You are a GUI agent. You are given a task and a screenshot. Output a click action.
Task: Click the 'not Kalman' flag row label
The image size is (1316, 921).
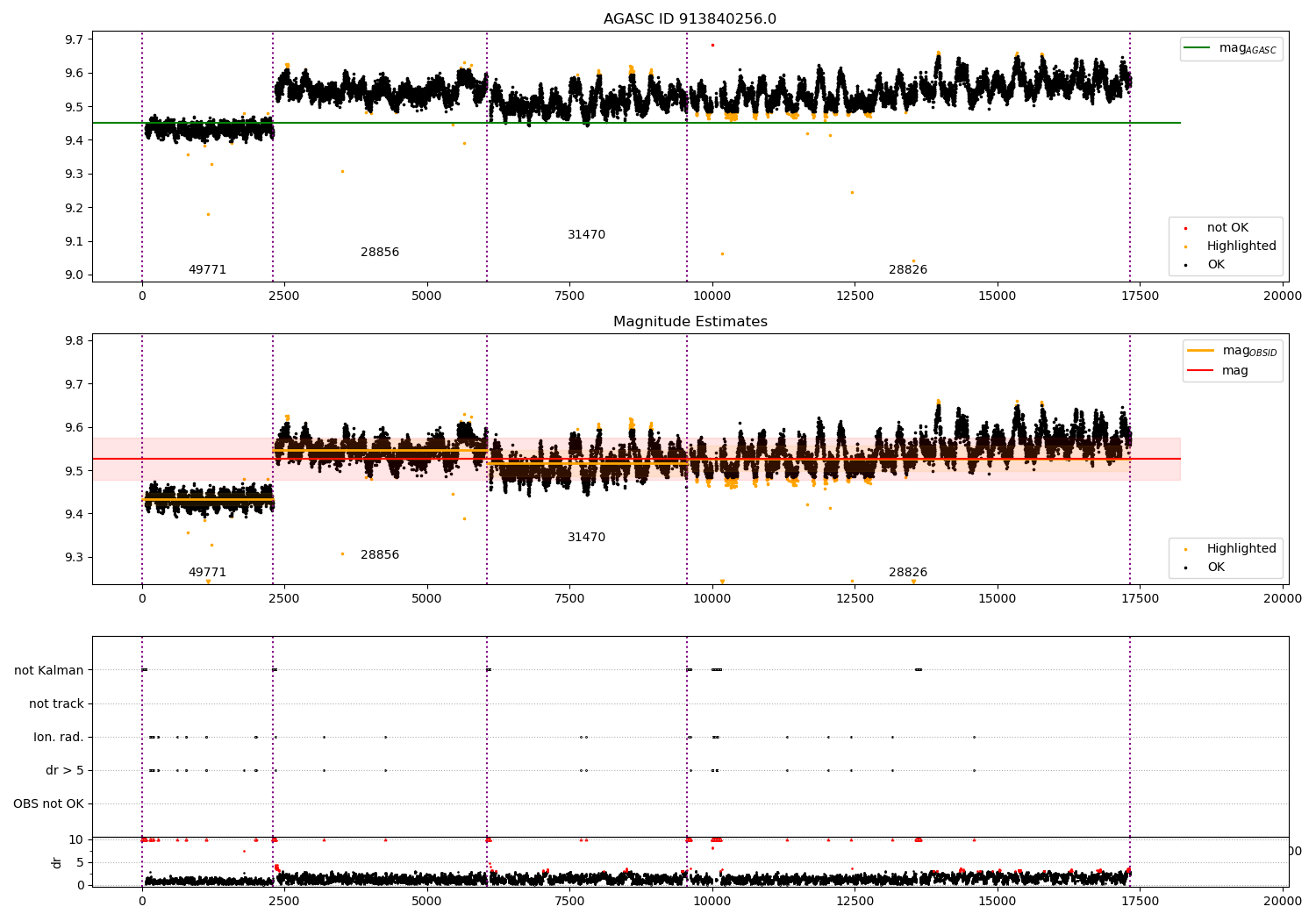(49, 670)
